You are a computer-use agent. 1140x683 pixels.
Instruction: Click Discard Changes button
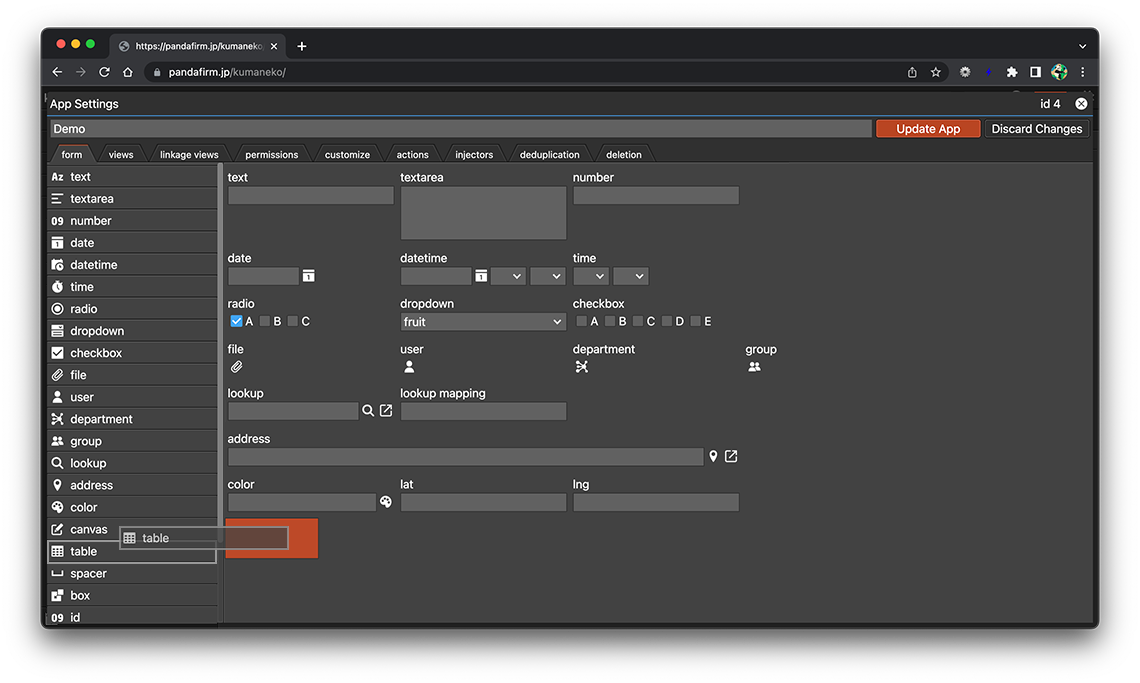click(1036, 129)
